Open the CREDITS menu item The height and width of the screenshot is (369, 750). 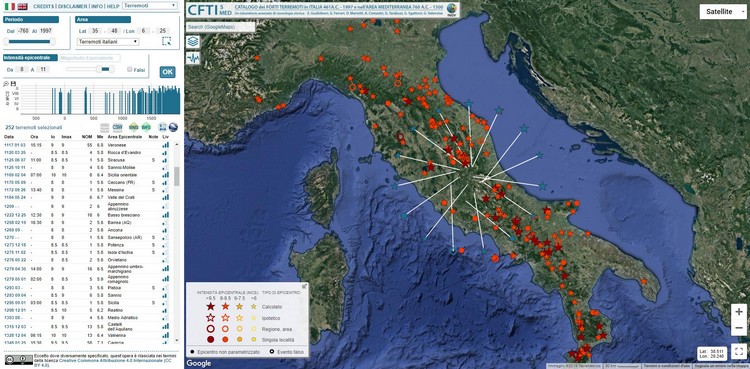tap(43, 6)
